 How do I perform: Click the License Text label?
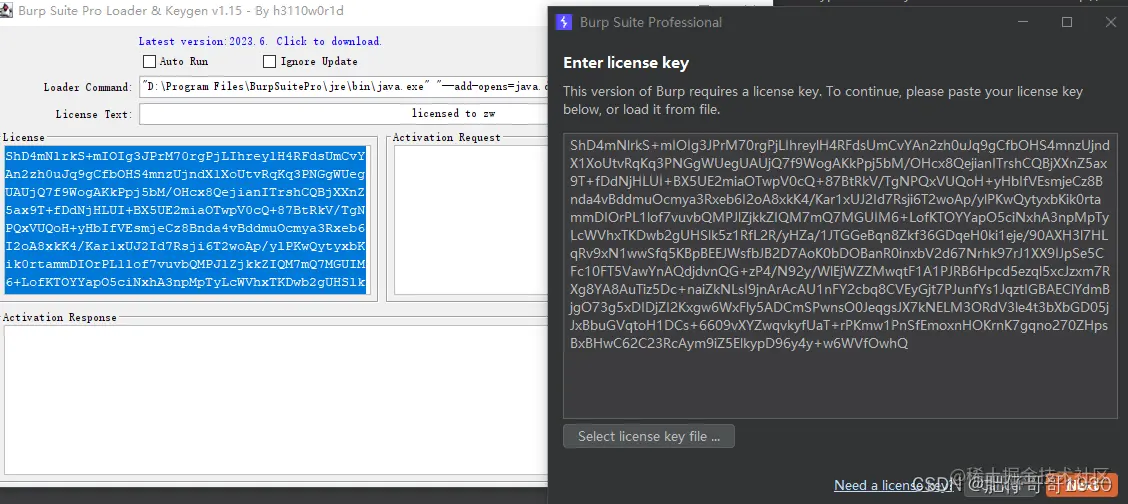coord(94,114)
